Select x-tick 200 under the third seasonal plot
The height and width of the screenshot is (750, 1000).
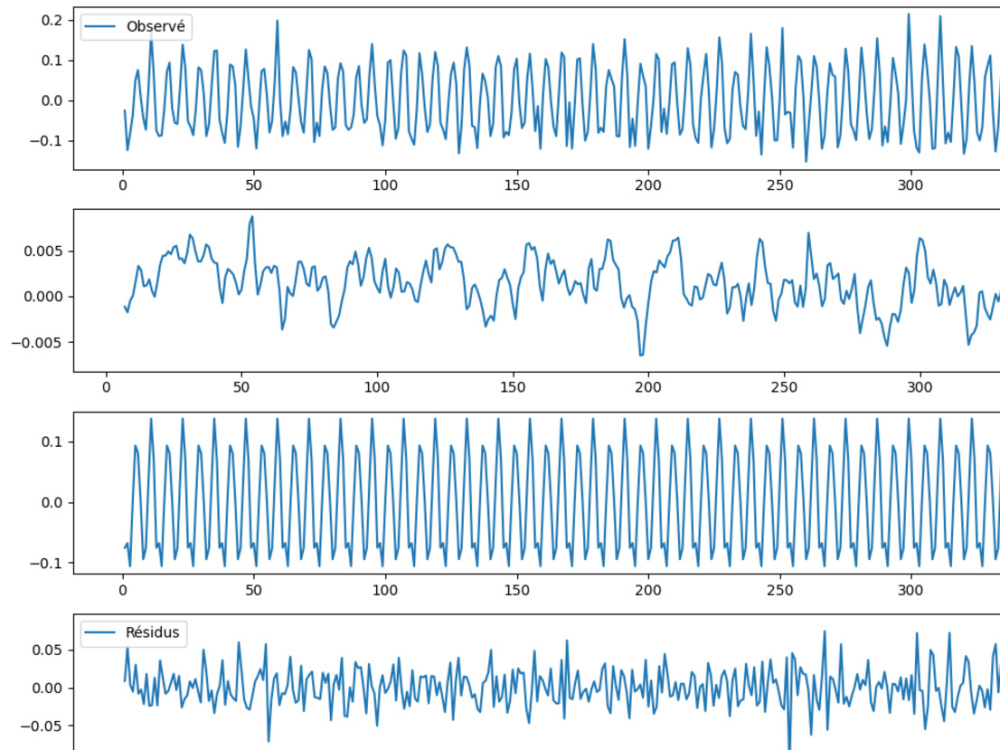[648, 591]
